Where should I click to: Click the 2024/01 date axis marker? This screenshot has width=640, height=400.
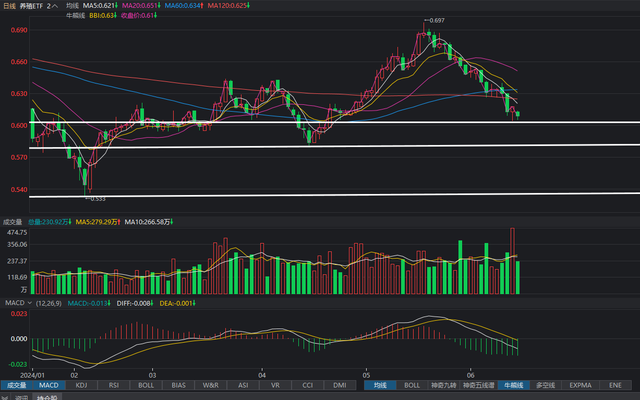(32, 375)
